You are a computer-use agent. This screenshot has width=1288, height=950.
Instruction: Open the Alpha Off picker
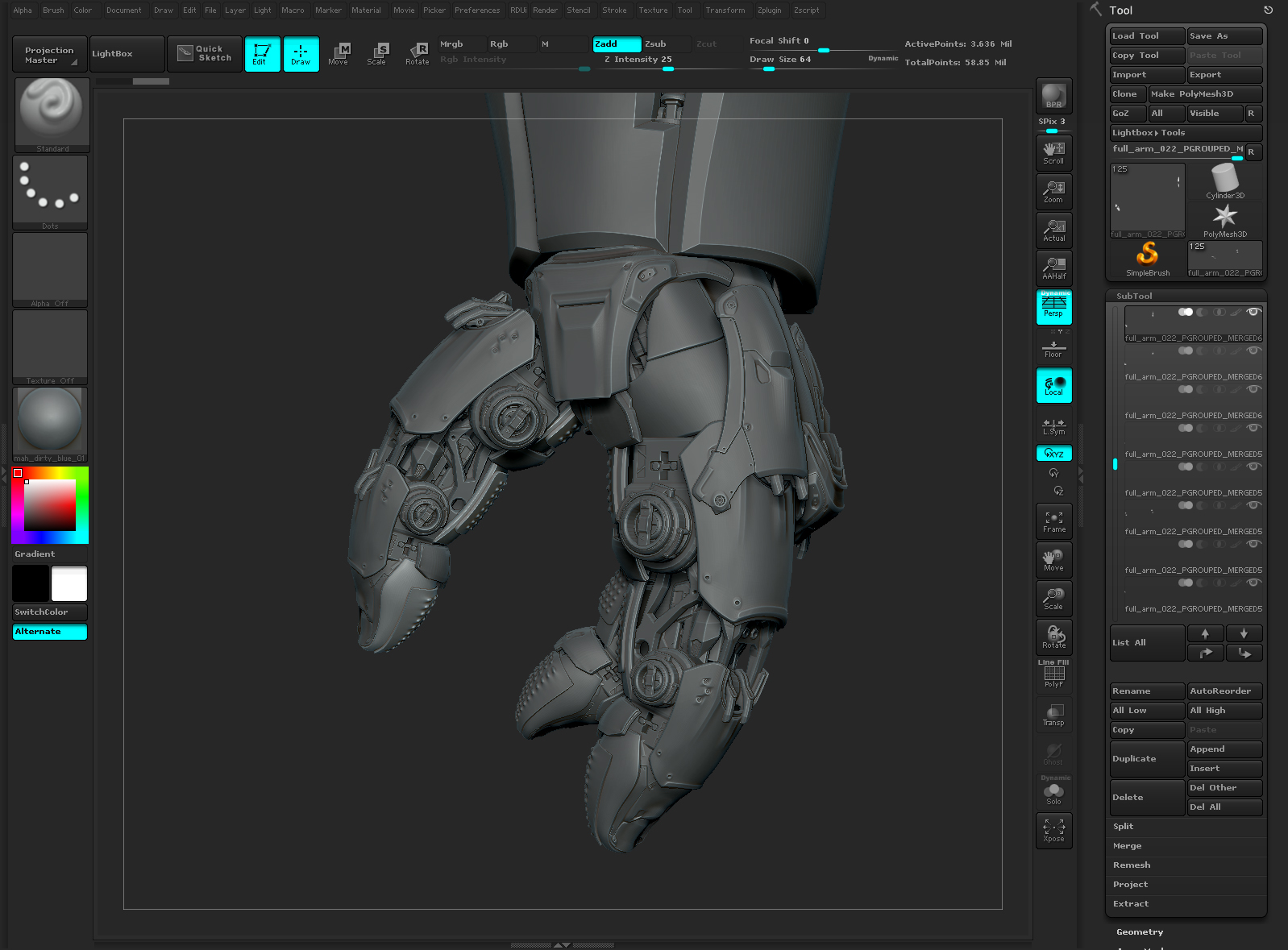pos(50,270)
